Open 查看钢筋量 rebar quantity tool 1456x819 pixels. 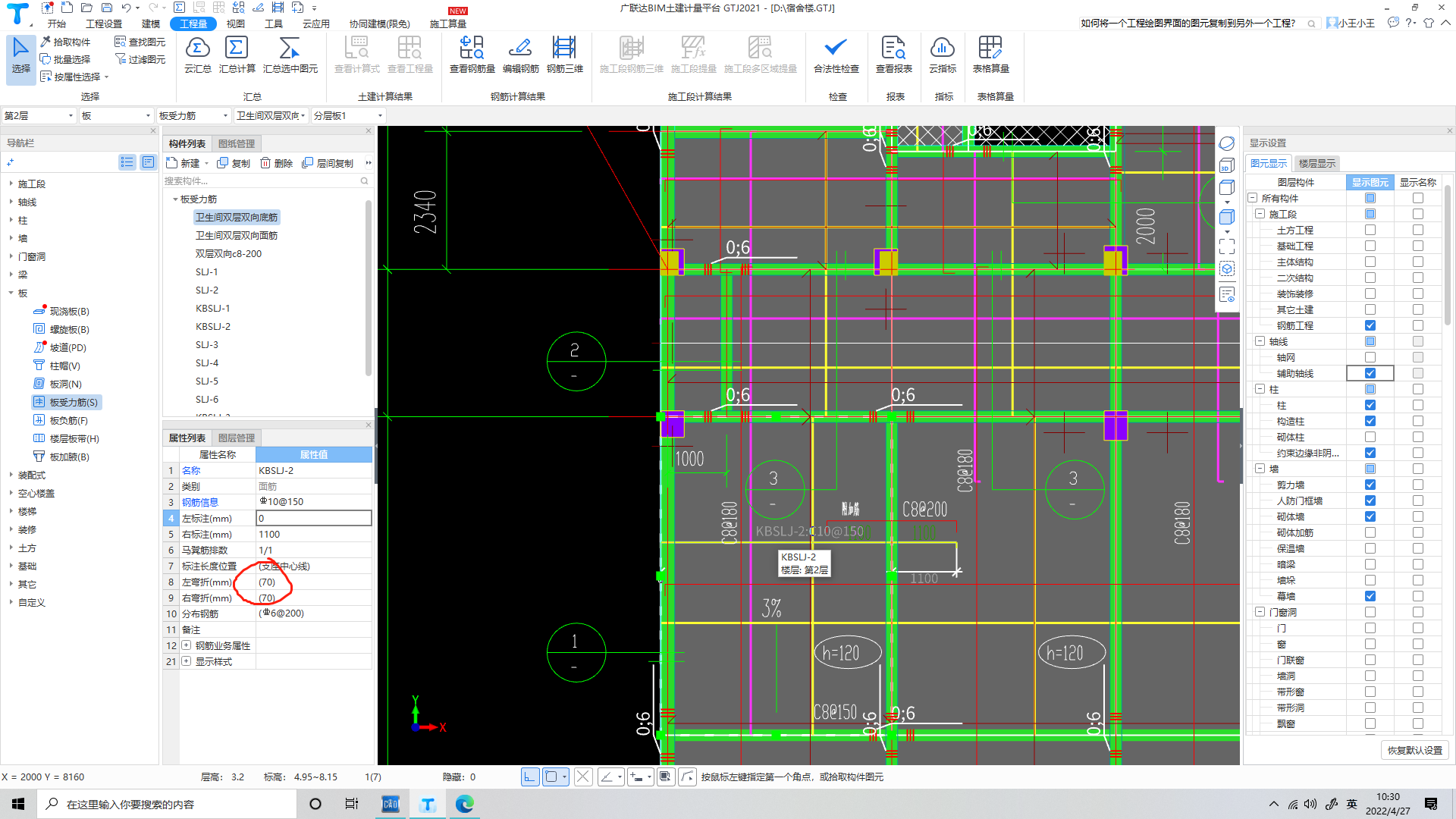click(472, 55)
